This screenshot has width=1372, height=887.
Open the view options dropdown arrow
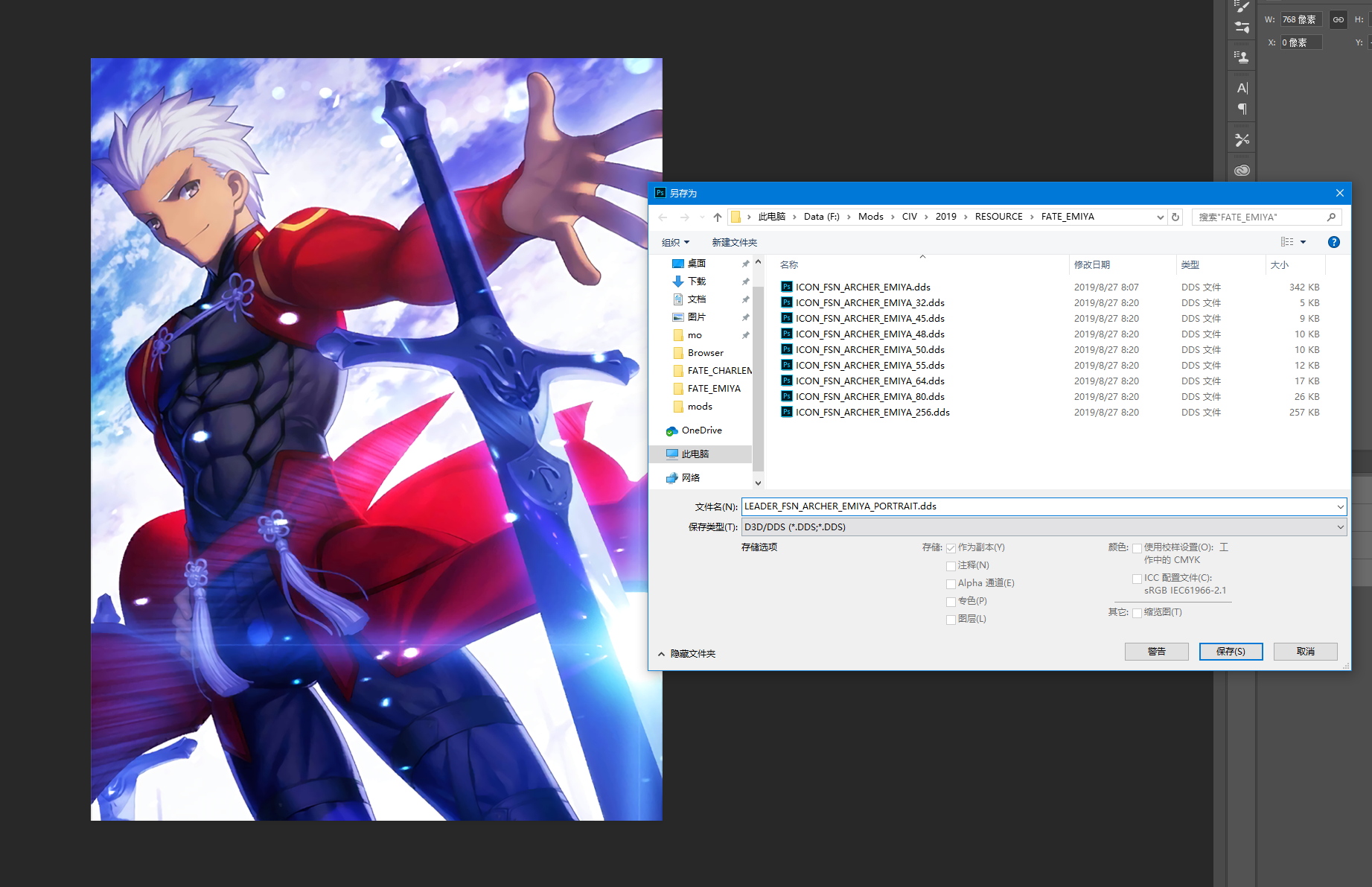[x=1303, y=242]
